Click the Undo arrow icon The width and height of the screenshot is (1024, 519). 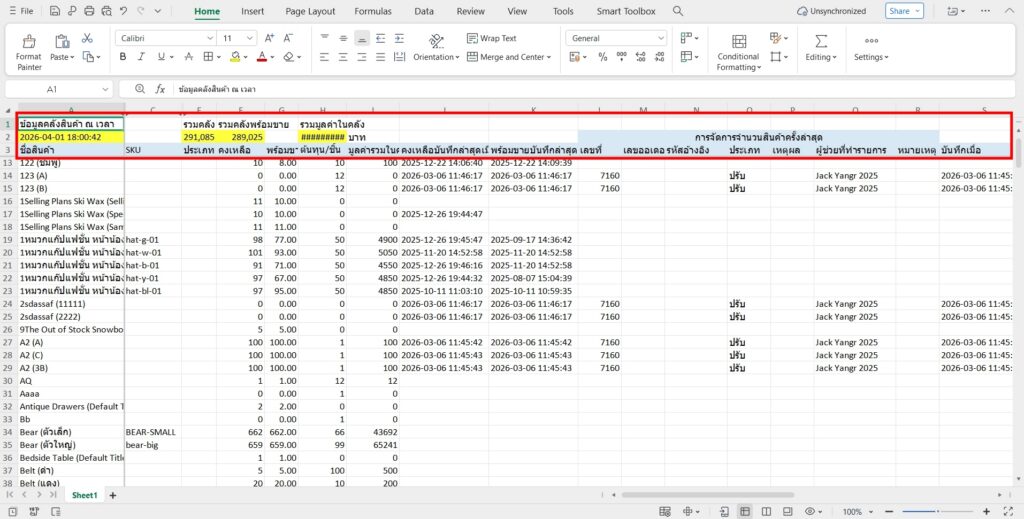point(123,11)
